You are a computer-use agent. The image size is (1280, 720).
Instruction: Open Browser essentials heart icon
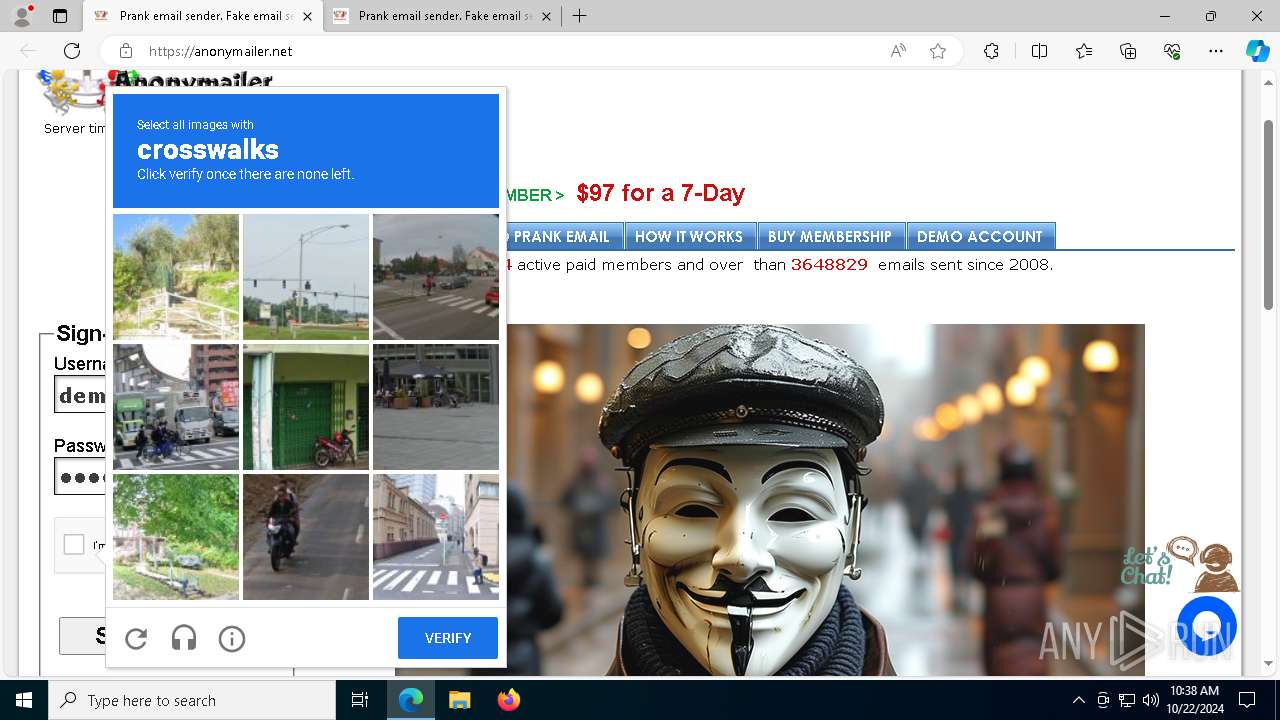tap(1172, 51)
